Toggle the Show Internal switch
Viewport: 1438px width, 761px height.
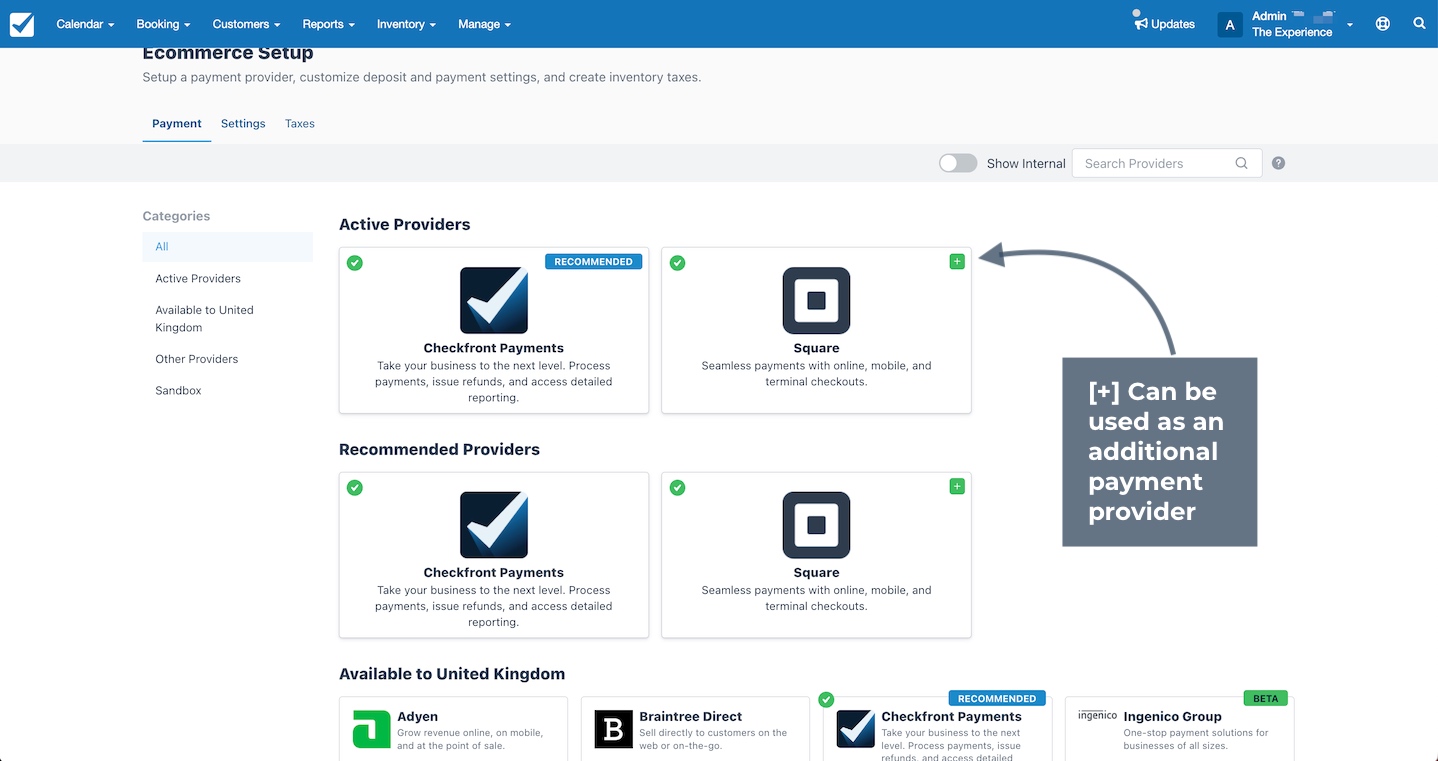(958, 163)
